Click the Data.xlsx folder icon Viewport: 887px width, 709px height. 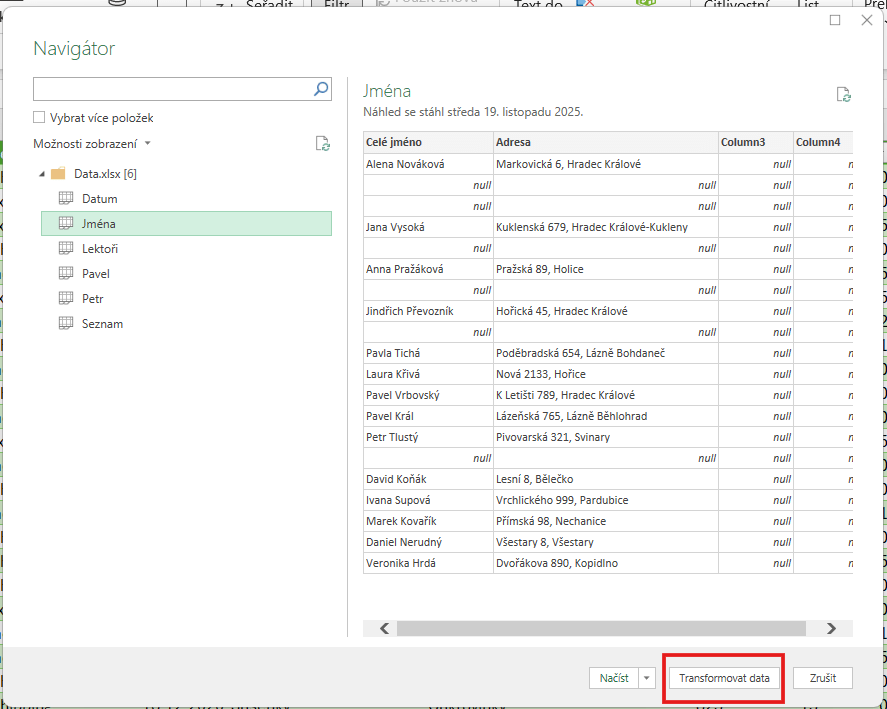pos(58,173)
